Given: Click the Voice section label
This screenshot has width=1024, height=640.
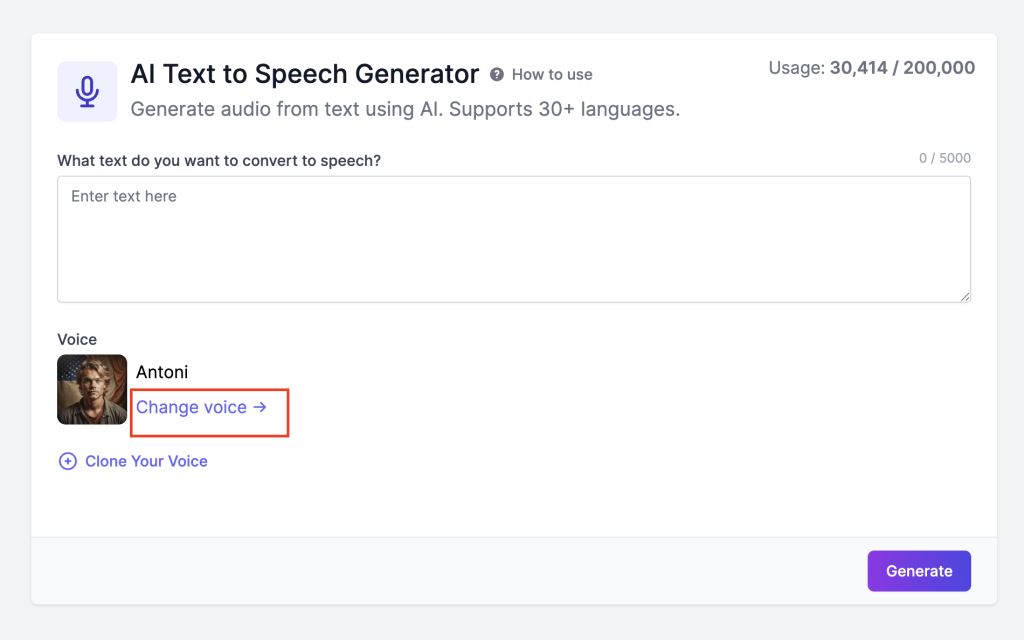Looking at the screenshot, I should [x=77, y=340].
